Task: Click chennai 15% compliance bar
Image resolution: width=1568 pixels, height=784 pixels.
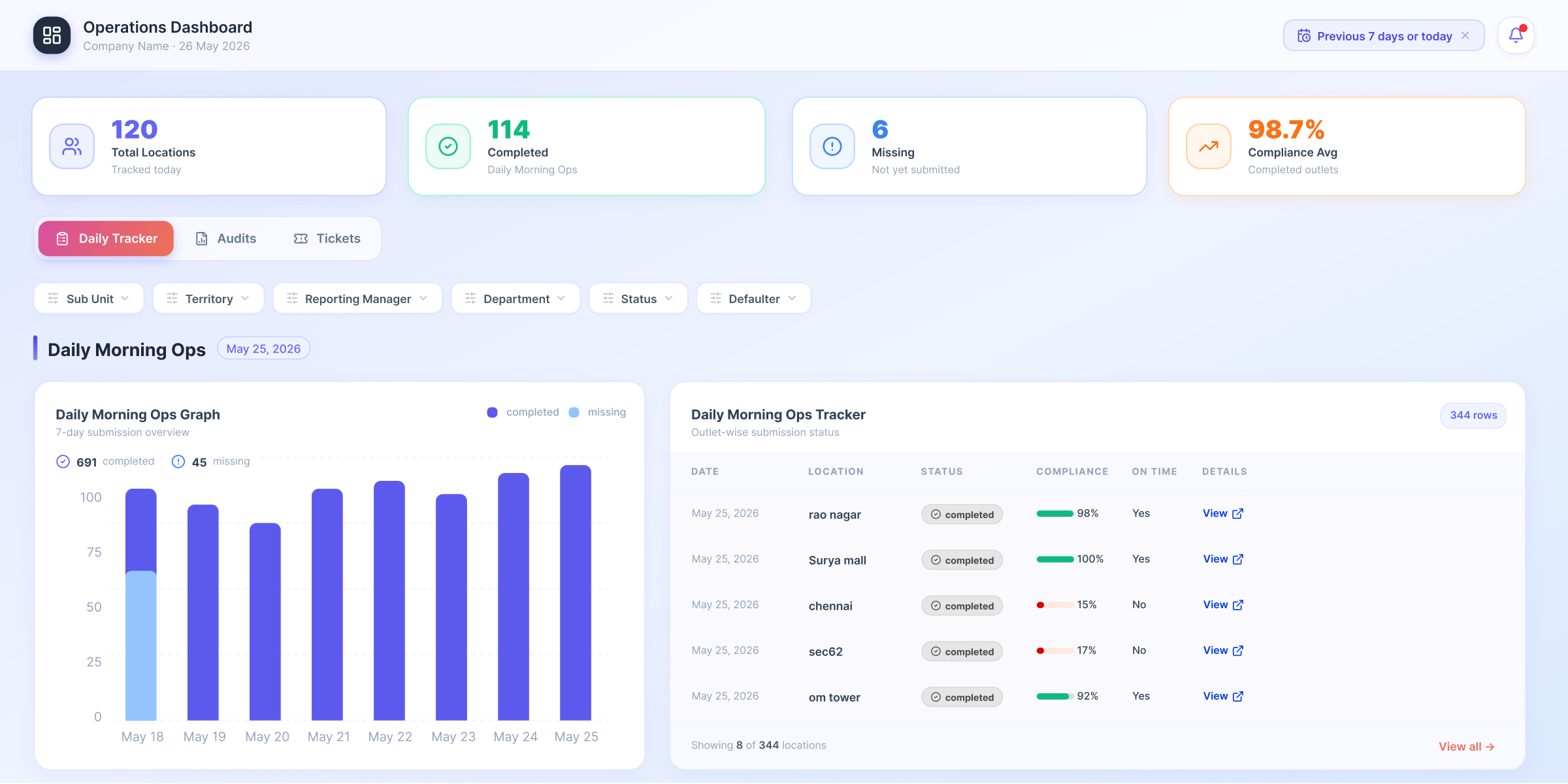Action: coord(1055,605)
